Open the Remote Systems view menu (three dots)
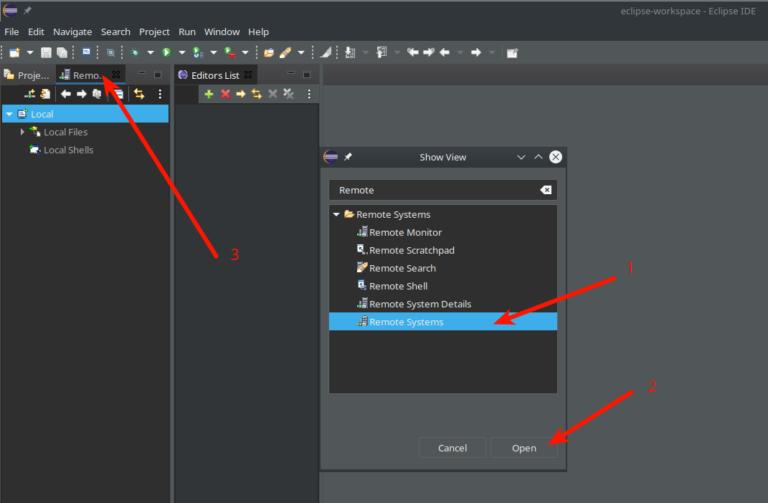768x503 pixels. pos(160,94)
